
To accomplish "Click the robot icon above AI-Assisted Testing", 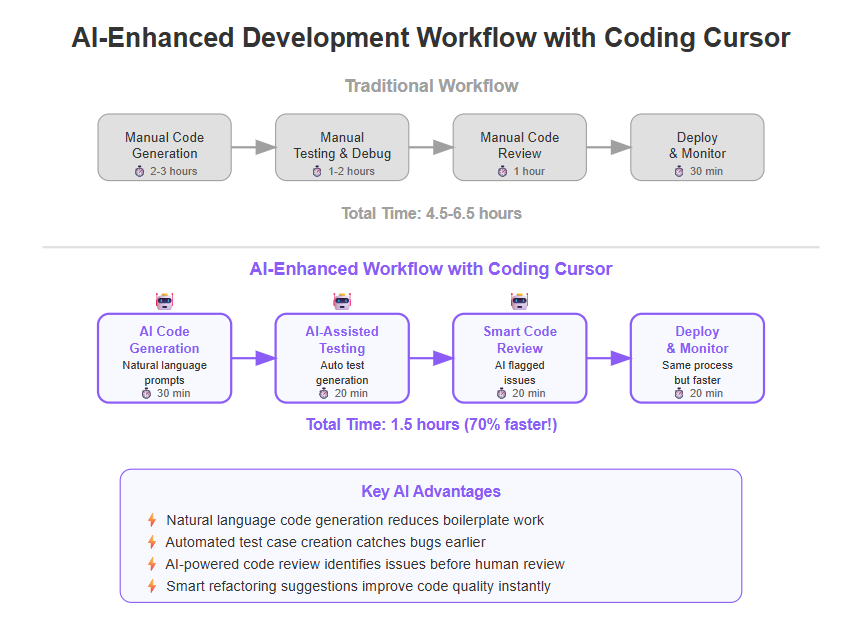I will pos(342,301).
